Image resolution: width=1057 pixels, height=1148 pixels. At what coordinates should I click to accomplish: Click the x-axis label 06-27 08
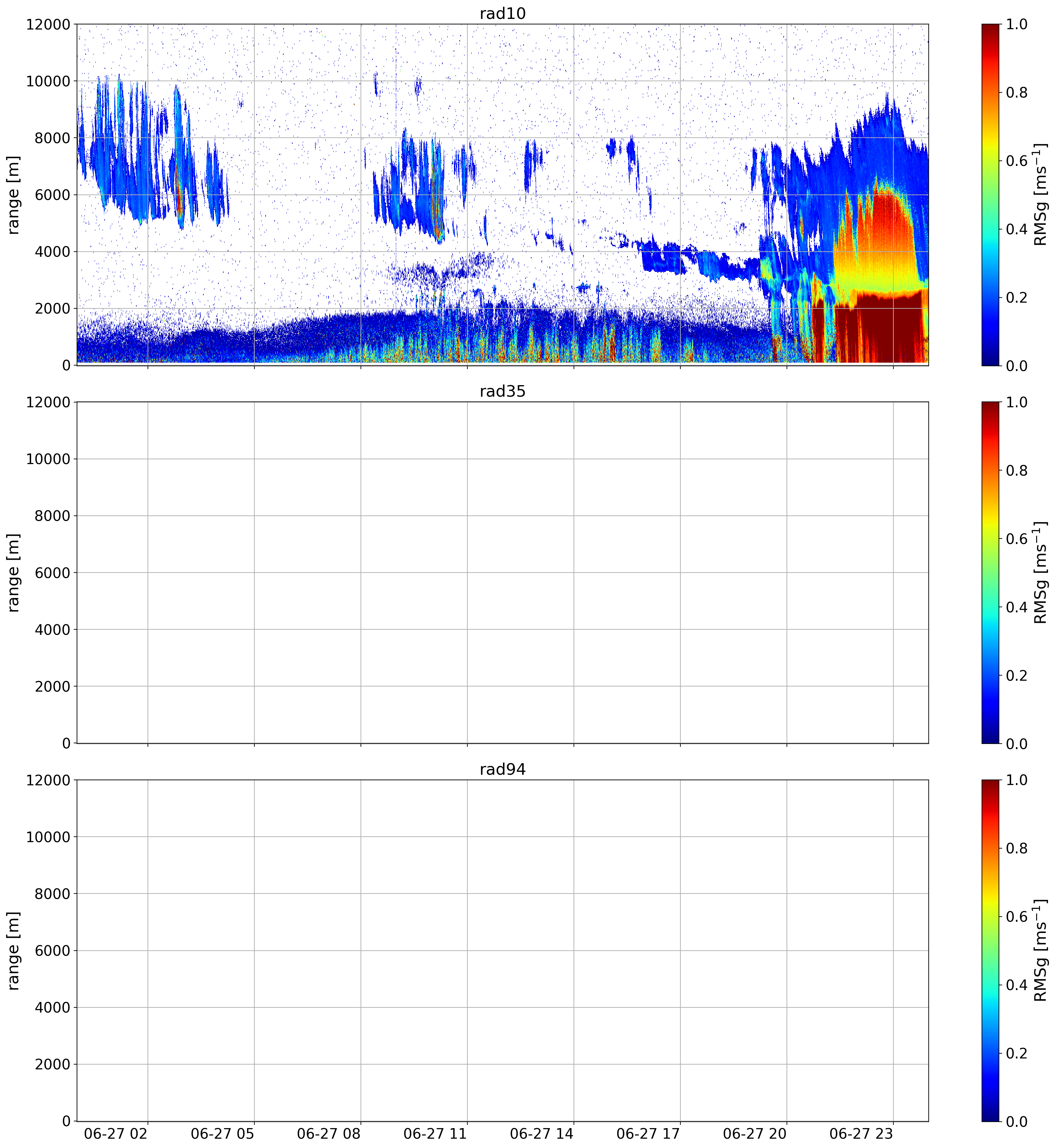[x=328, y=1134]
